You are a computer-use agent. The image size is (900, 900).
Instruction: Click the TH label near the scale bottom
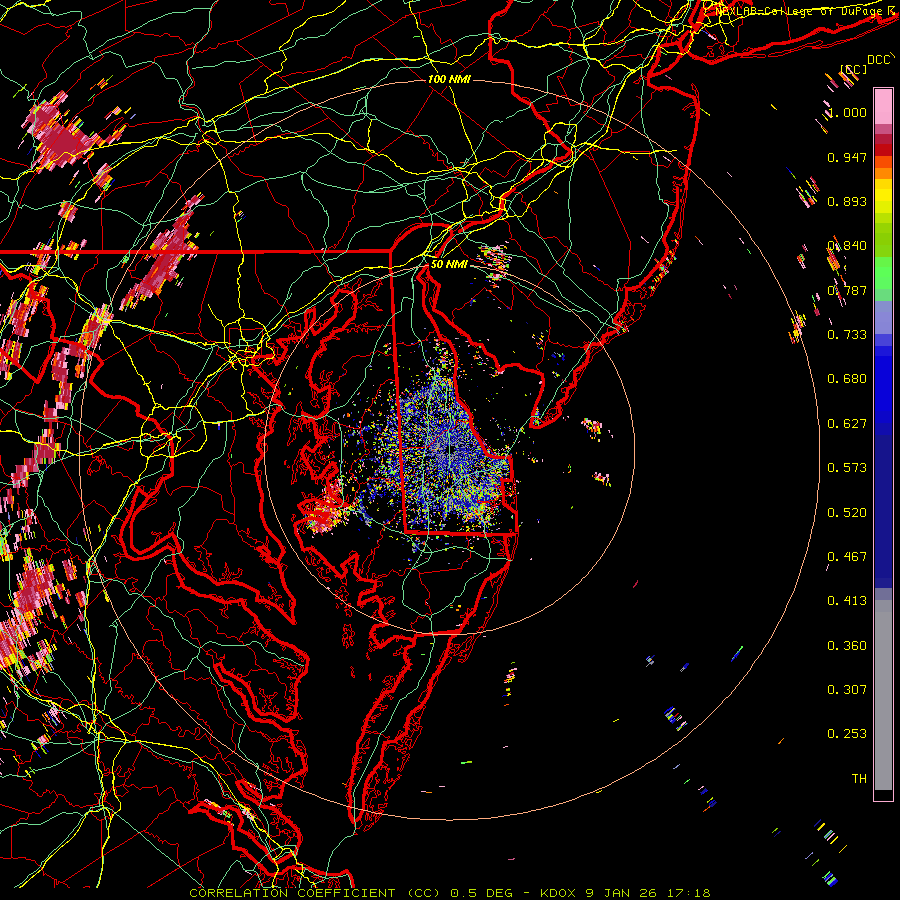(859, 779)
